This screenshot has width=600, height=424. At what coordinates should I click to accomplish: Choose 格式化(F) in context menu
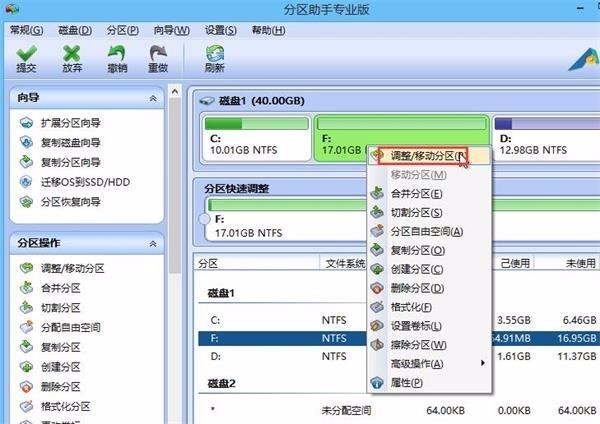[x=429, y=307]
